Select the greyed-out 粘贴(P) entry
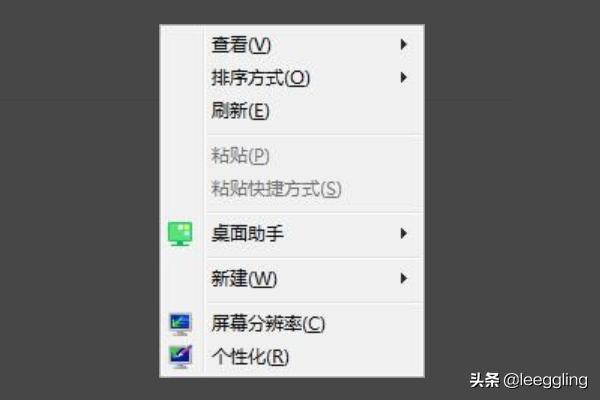This screenshot has height=400, width=600. pos(240,156)
